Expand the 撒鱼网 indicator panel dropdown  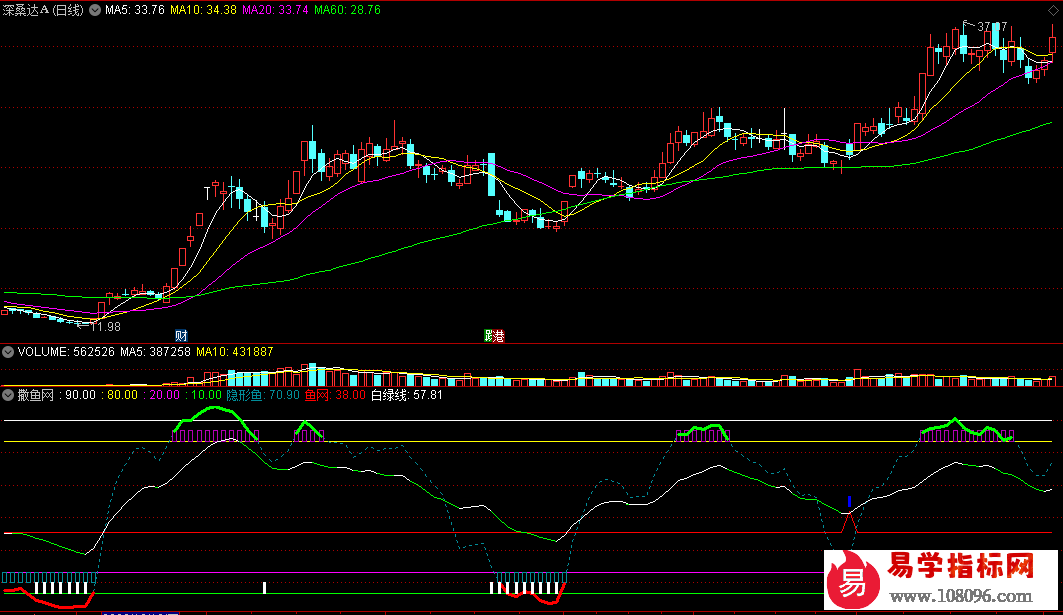click(x=9, y=395)
